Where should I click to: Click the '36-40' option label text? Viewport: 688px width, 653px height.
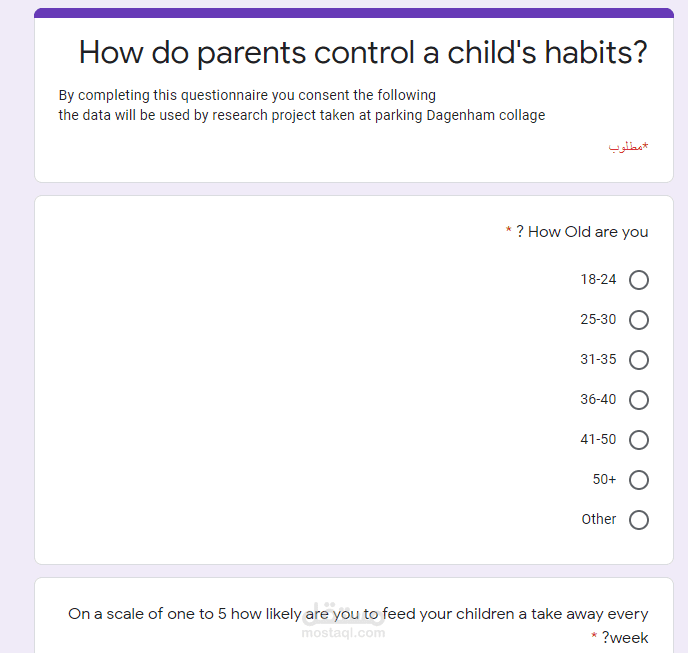coord(598,400)
